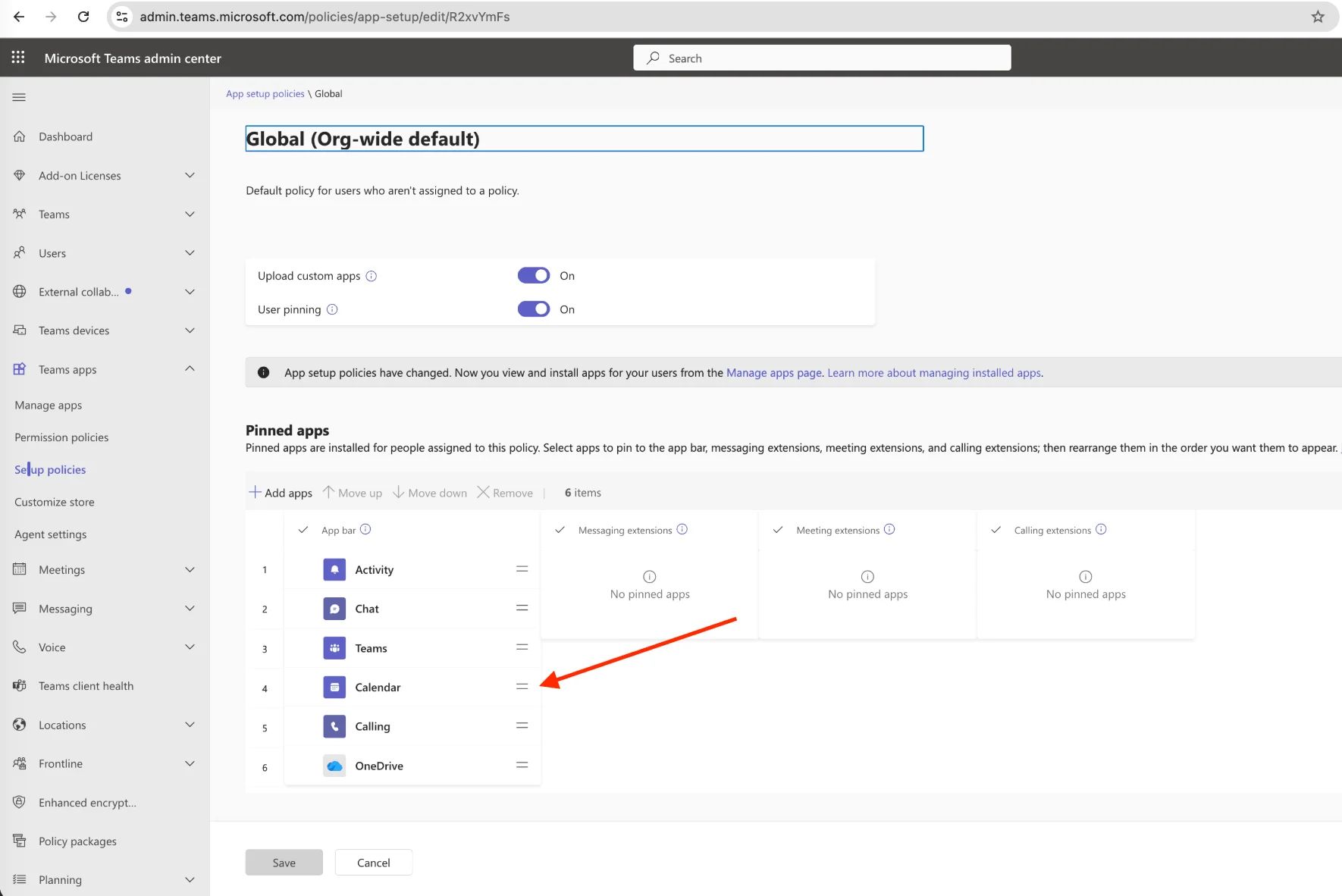Bookmark this page with star icon
The height and width of the screenshot is (896, 1342).
pos(1318,17)
